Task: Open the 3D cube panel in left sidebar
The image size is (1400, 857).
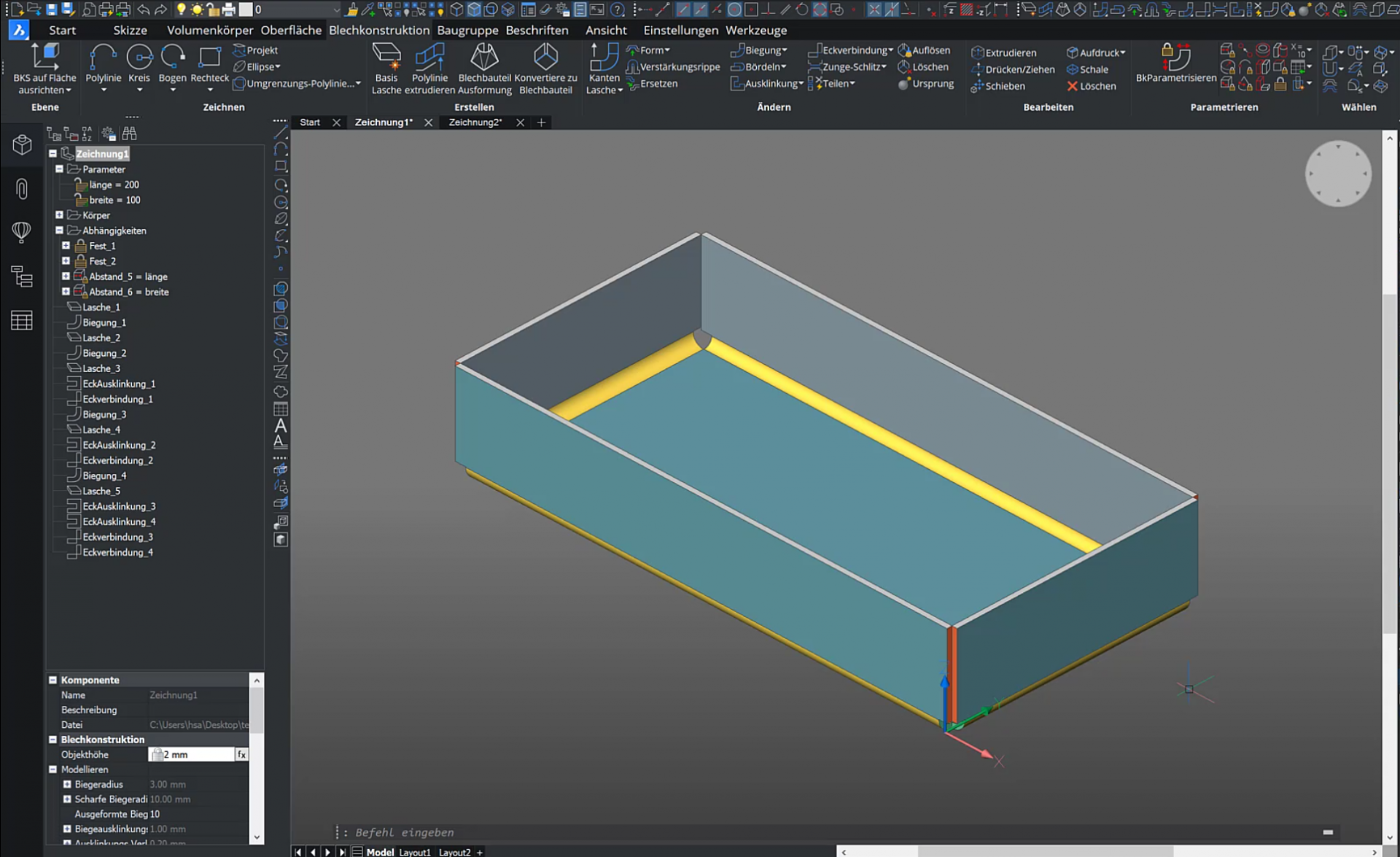Action: [x=22, y=144]
